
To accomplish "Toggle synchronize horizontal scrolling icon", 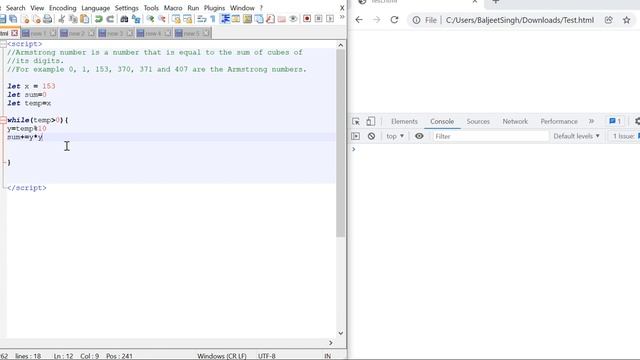I will coord(187,19).
